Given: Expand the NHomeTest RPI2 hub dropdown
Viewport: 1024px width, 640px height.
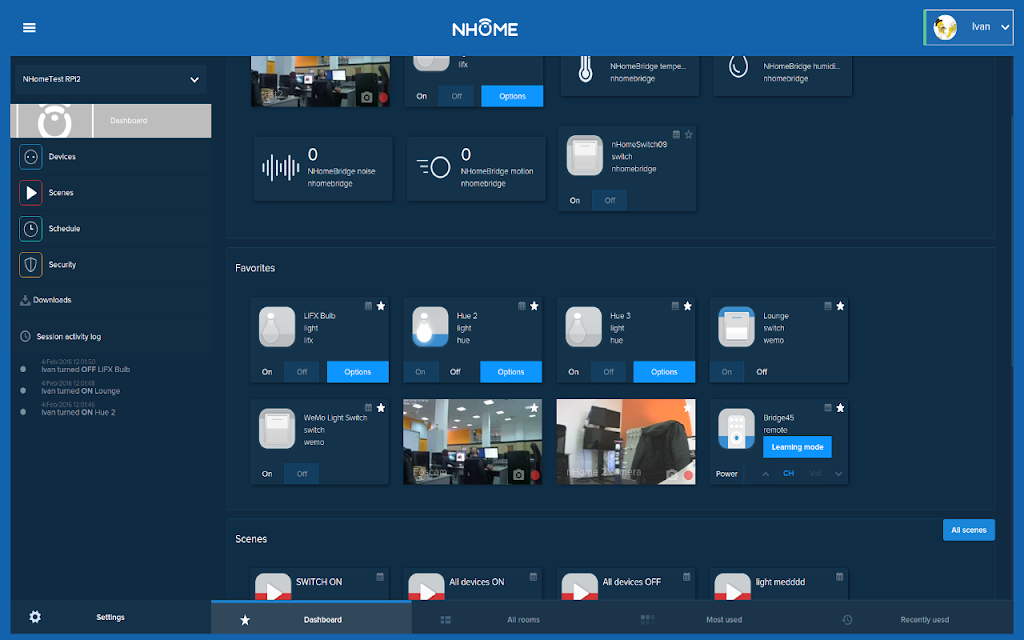Looking at the screenshot, I should (x=111, y=80).
